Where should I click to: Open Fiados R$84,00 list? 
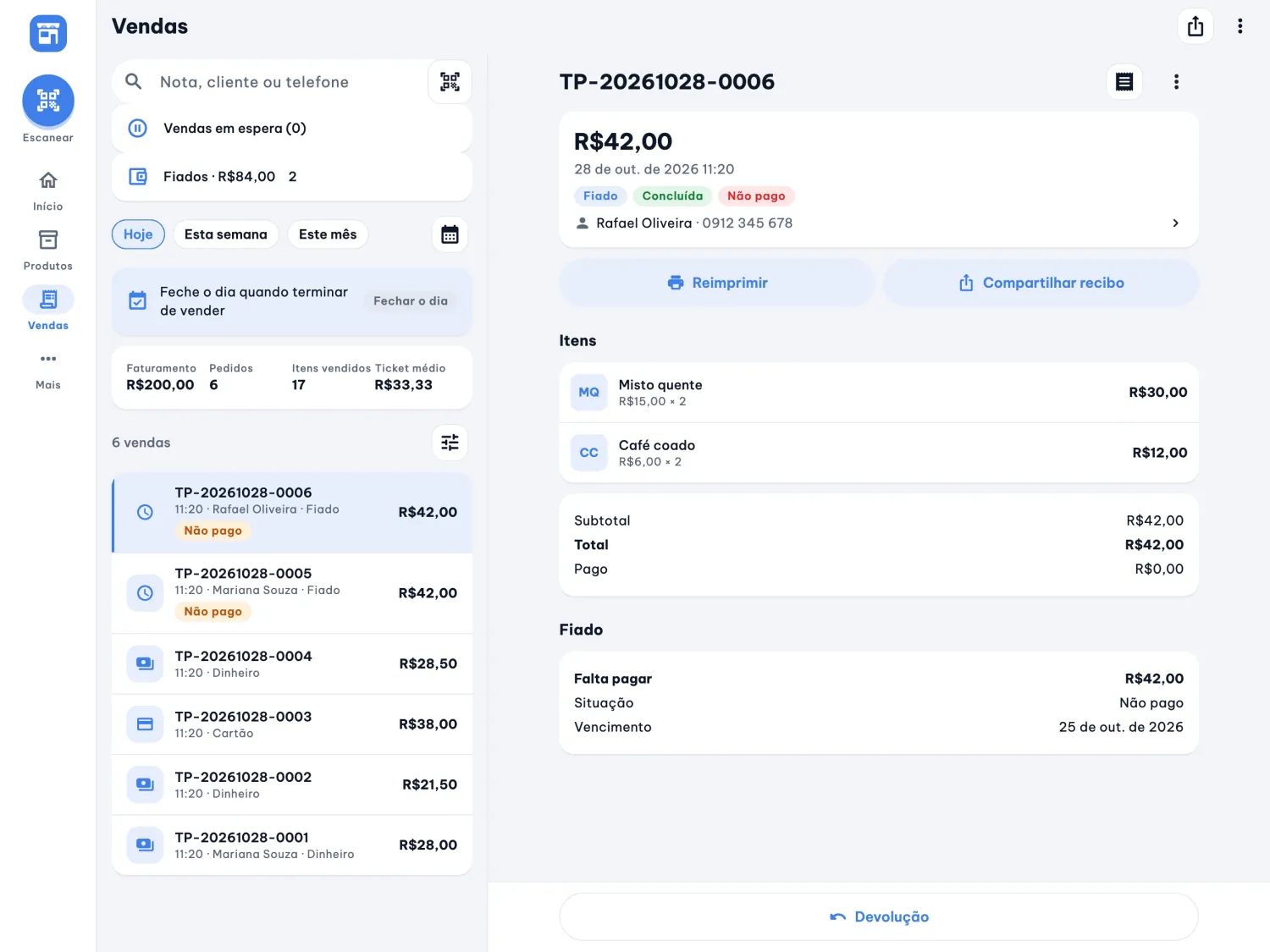(x=292, y=177)
